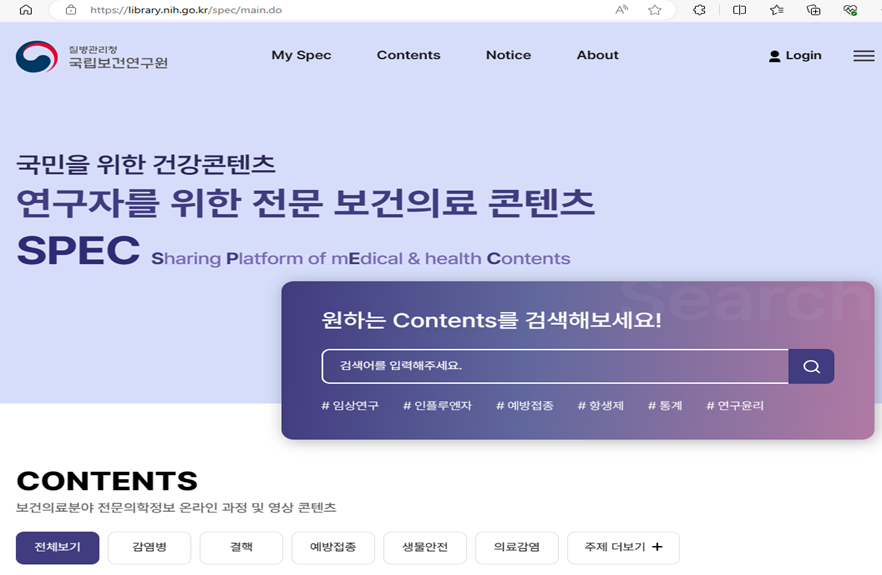This screenshot has height=575, width=882.
Task: Open the browser favorites list icon
Action: pyautogui.click(x=777, y=10)
